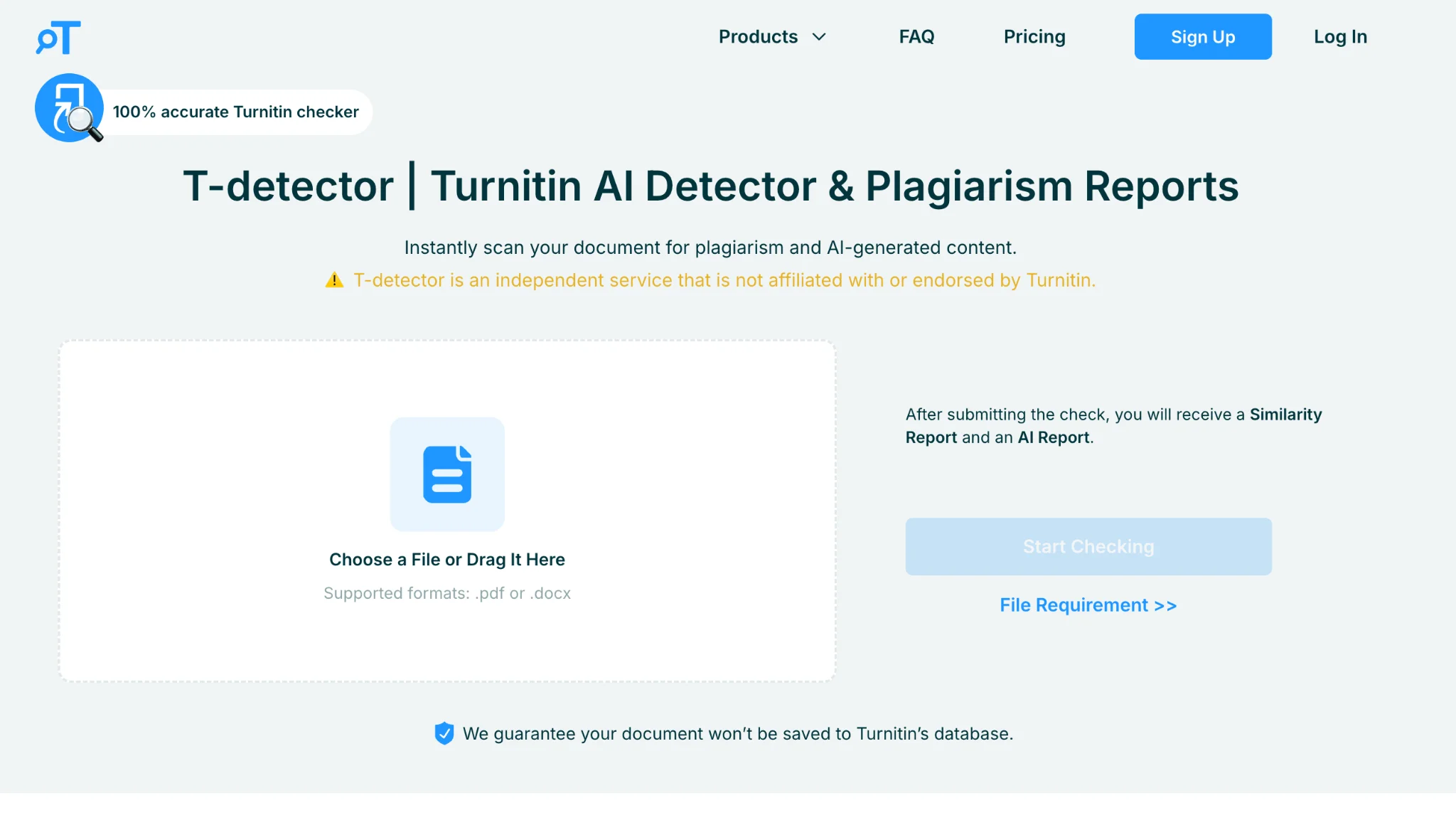This screenshot has width=1456, height=815.
Task: Click the independent service disclaimer text
Action: click(x=724, y=280)
